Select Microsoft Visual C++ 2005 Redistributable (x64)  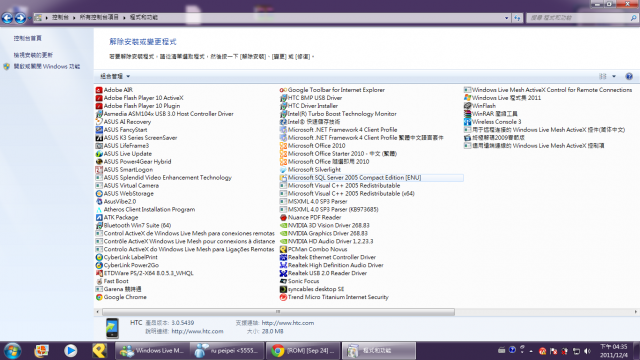coord(347,193)
